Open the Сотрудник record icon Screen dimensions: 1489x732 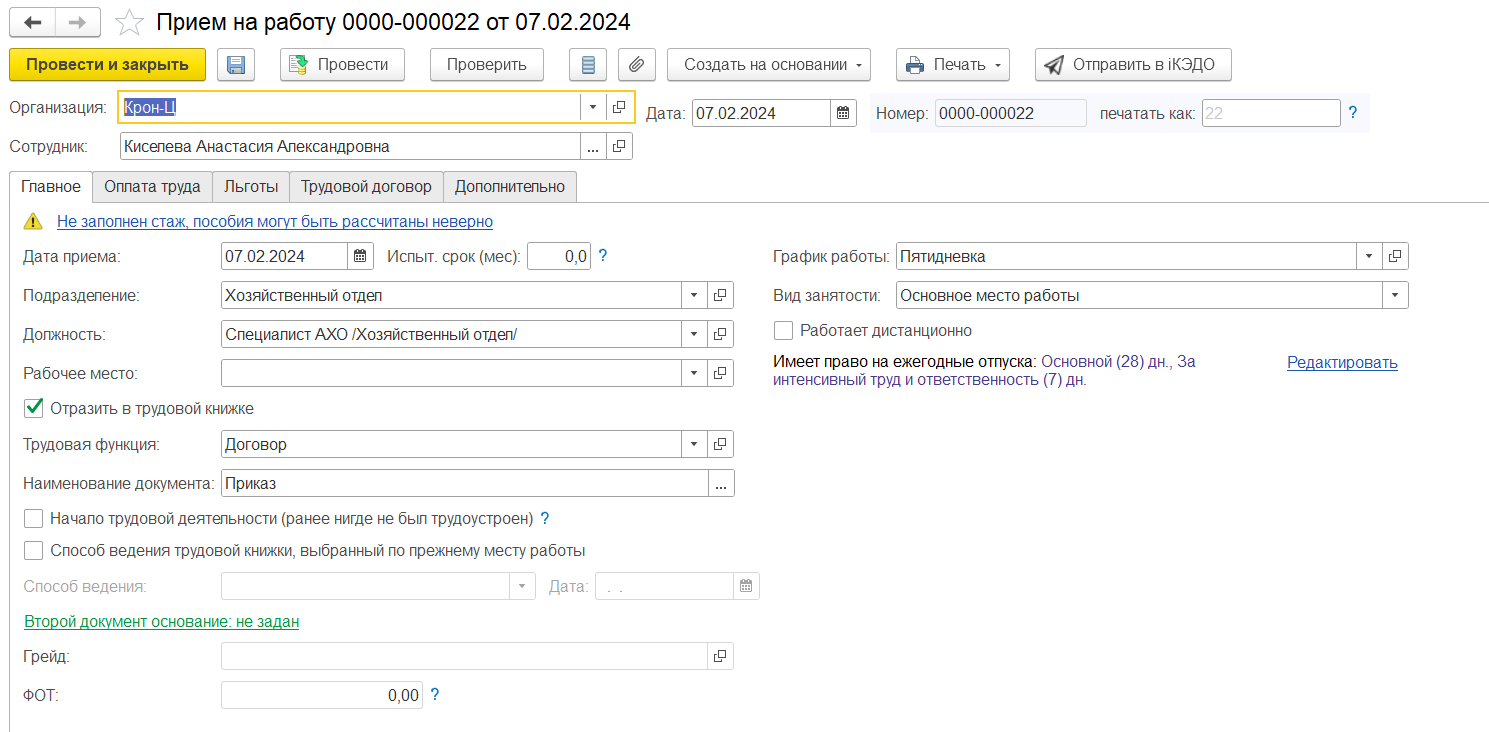pyautogui.click(x=619, y=147)
